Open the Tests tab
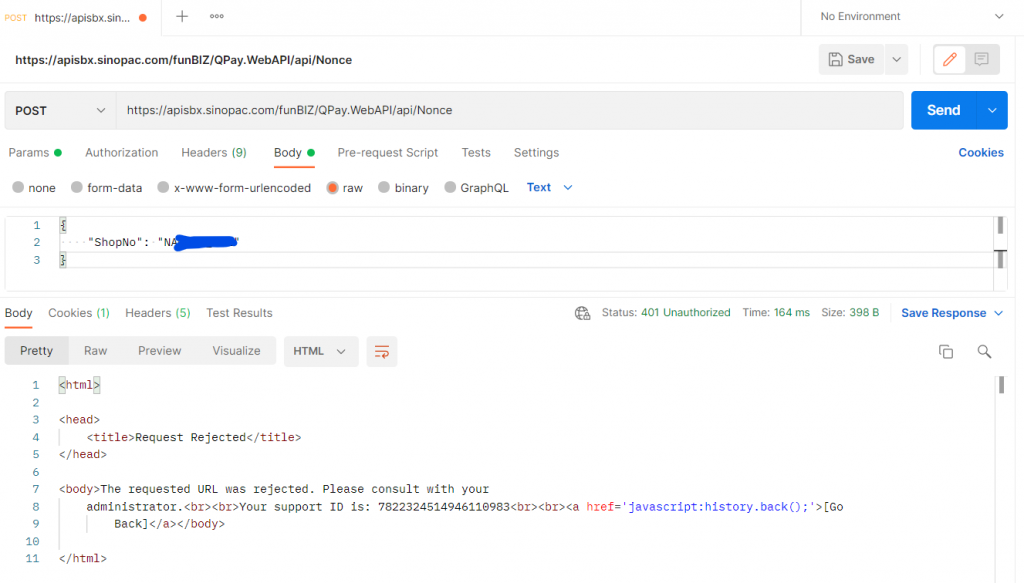 (475, 153)
